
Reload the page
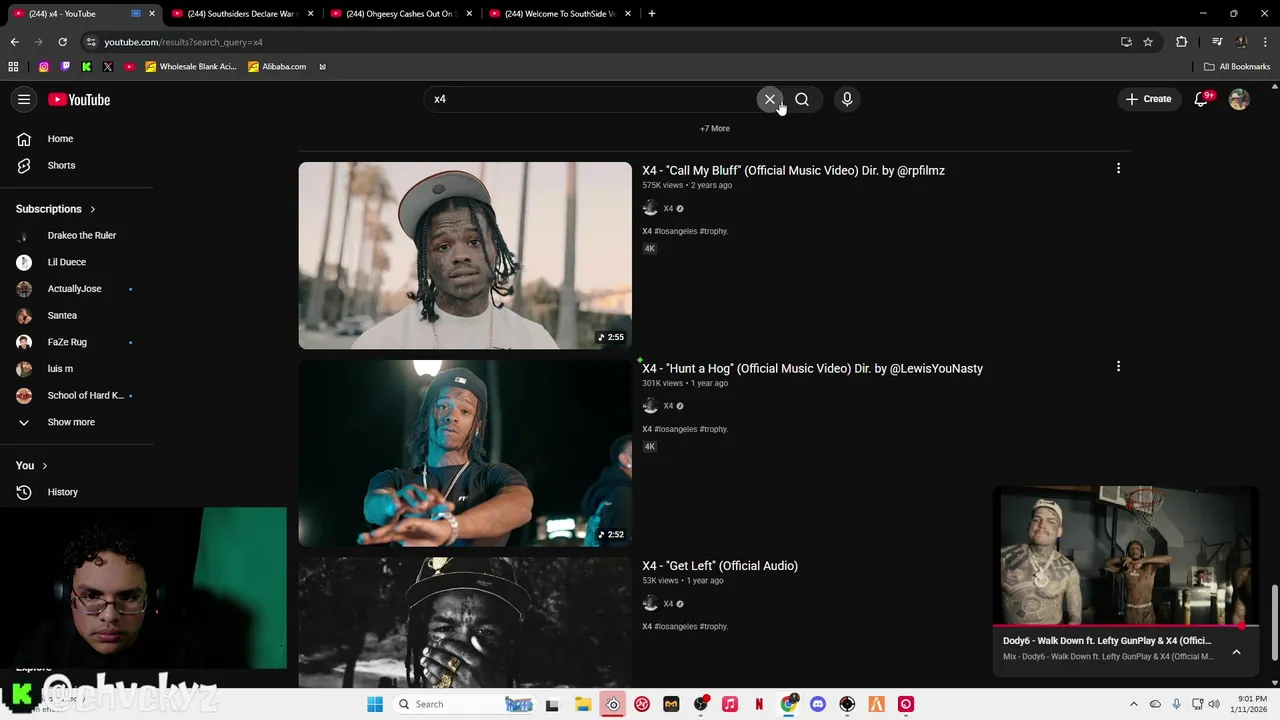pyautogui.click(x=62, y=42)
